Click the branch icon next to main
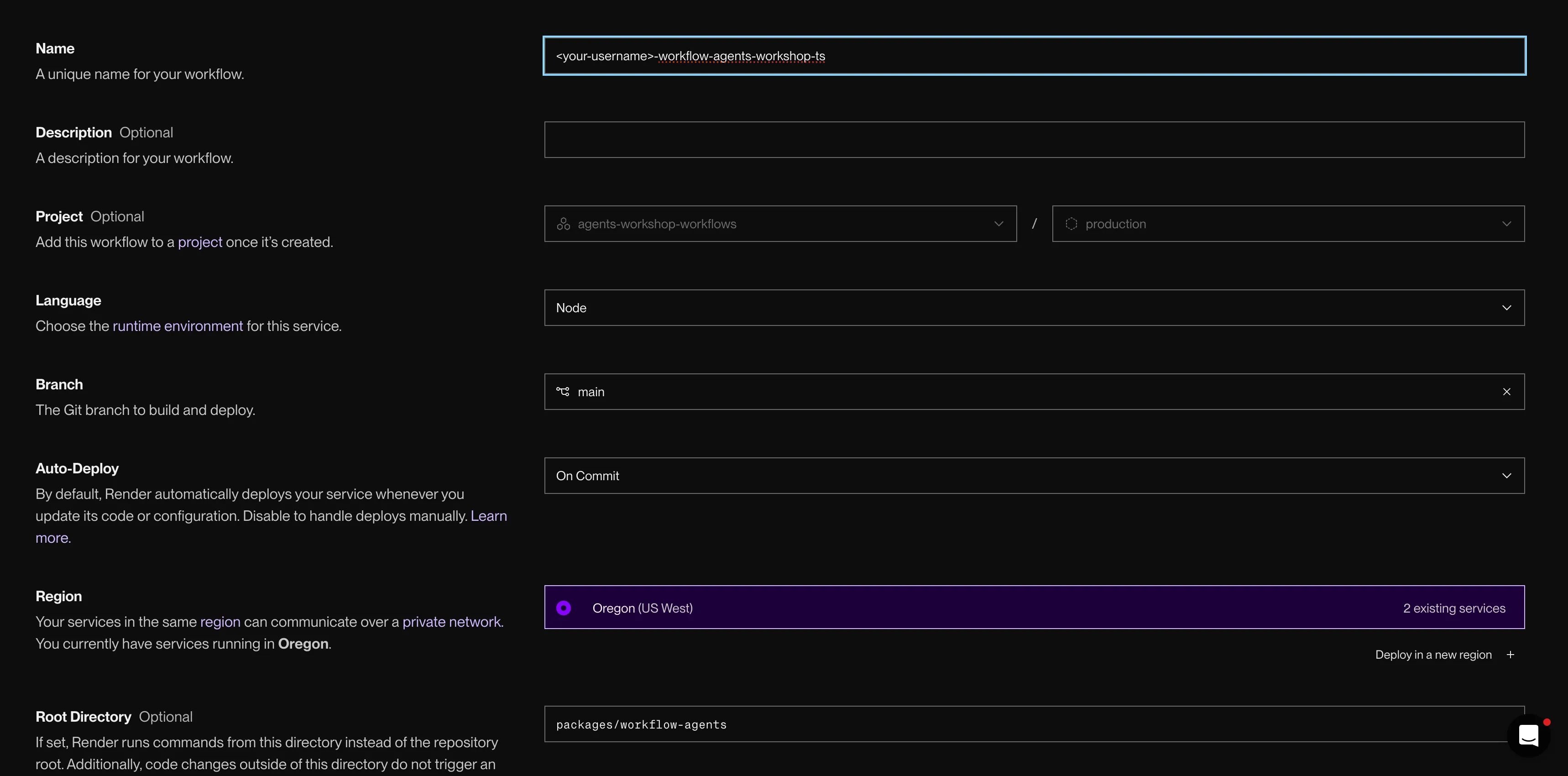Viewport: 1568px width, 776px height. [x=563, y=392]
